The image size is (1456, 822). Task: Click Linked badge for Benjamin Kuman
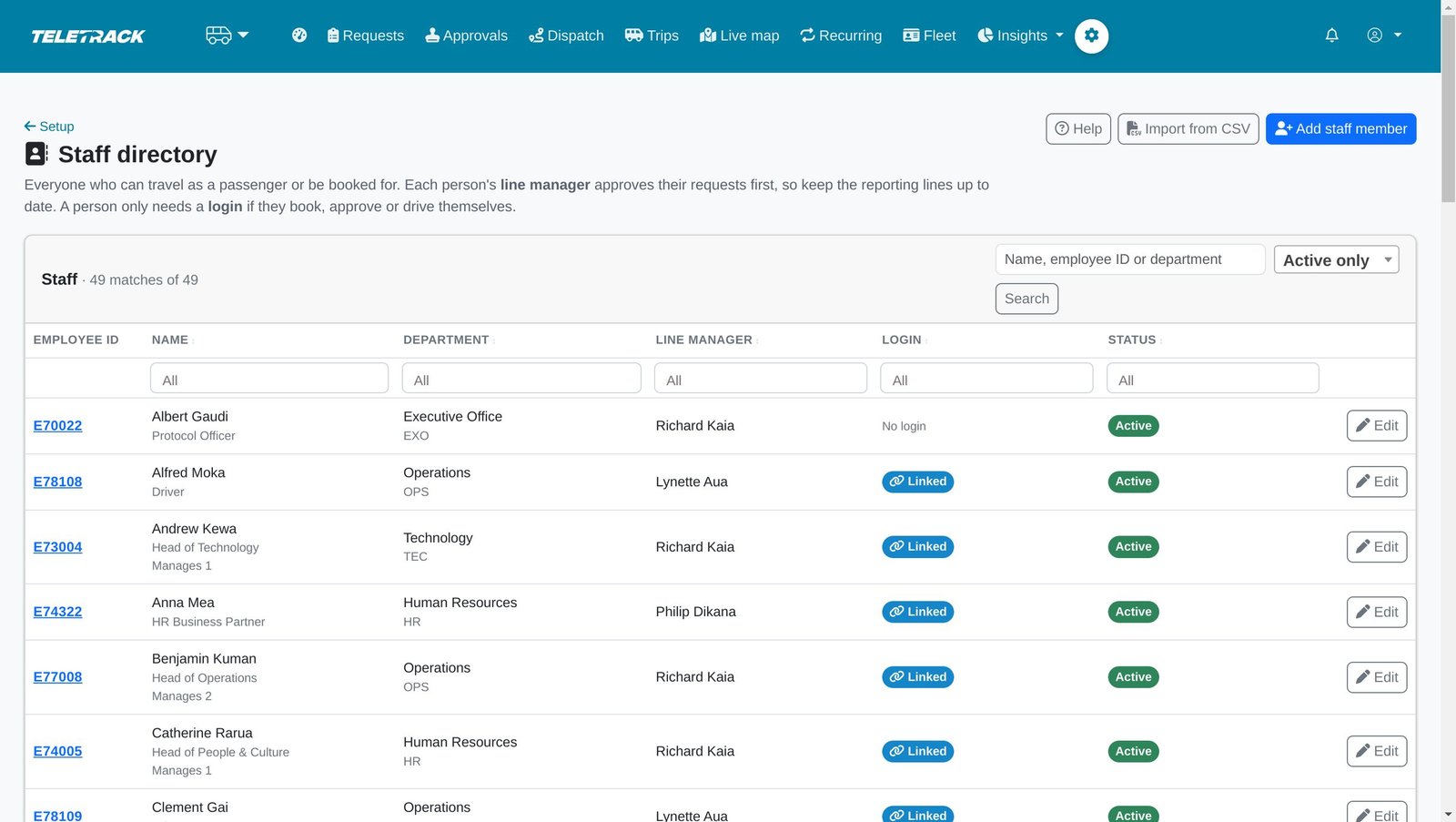coord(917,677)
